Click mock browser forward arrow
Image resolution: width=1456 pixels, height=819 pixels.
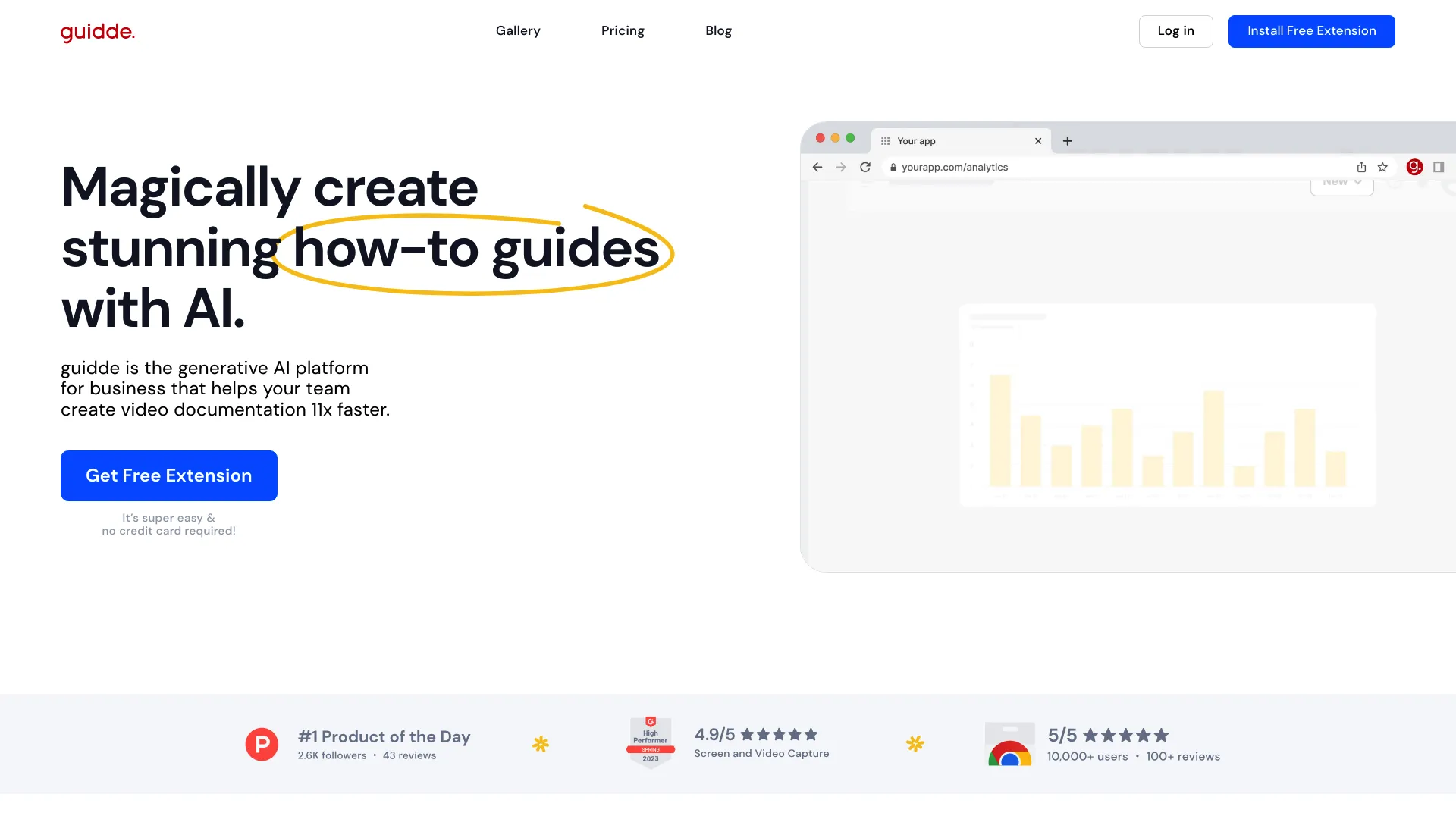[841, 167]
